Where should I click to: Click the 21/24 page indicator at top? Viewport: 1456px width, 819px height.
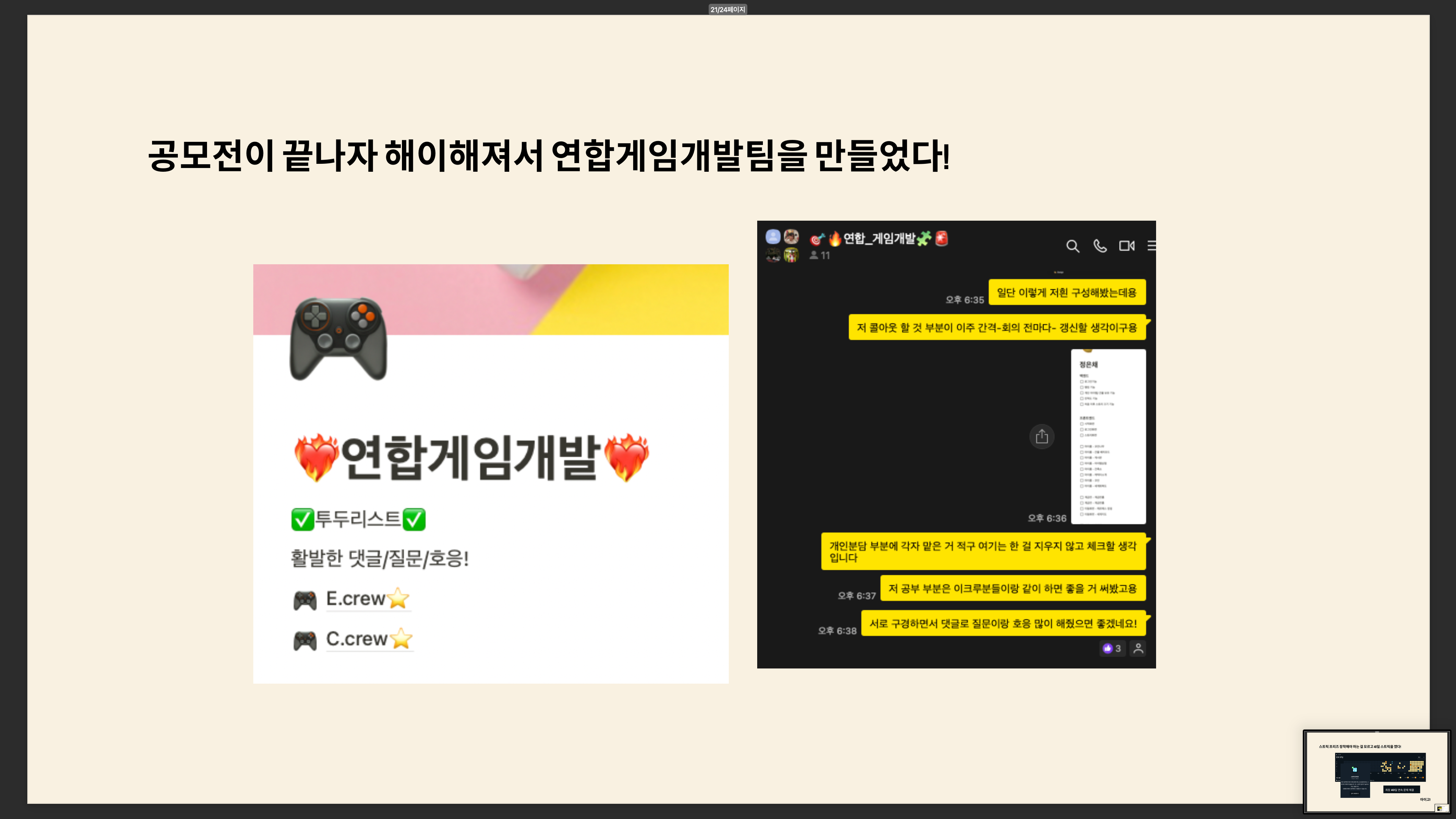pos(728,9)
